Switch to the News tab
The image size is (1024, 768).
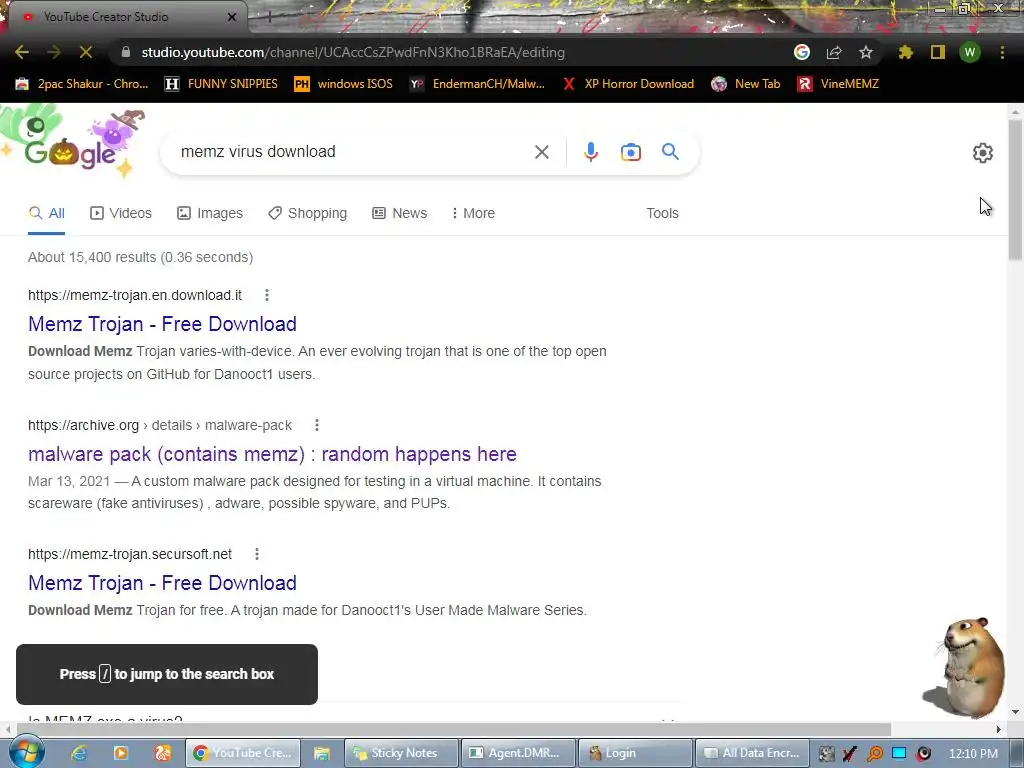400,213
